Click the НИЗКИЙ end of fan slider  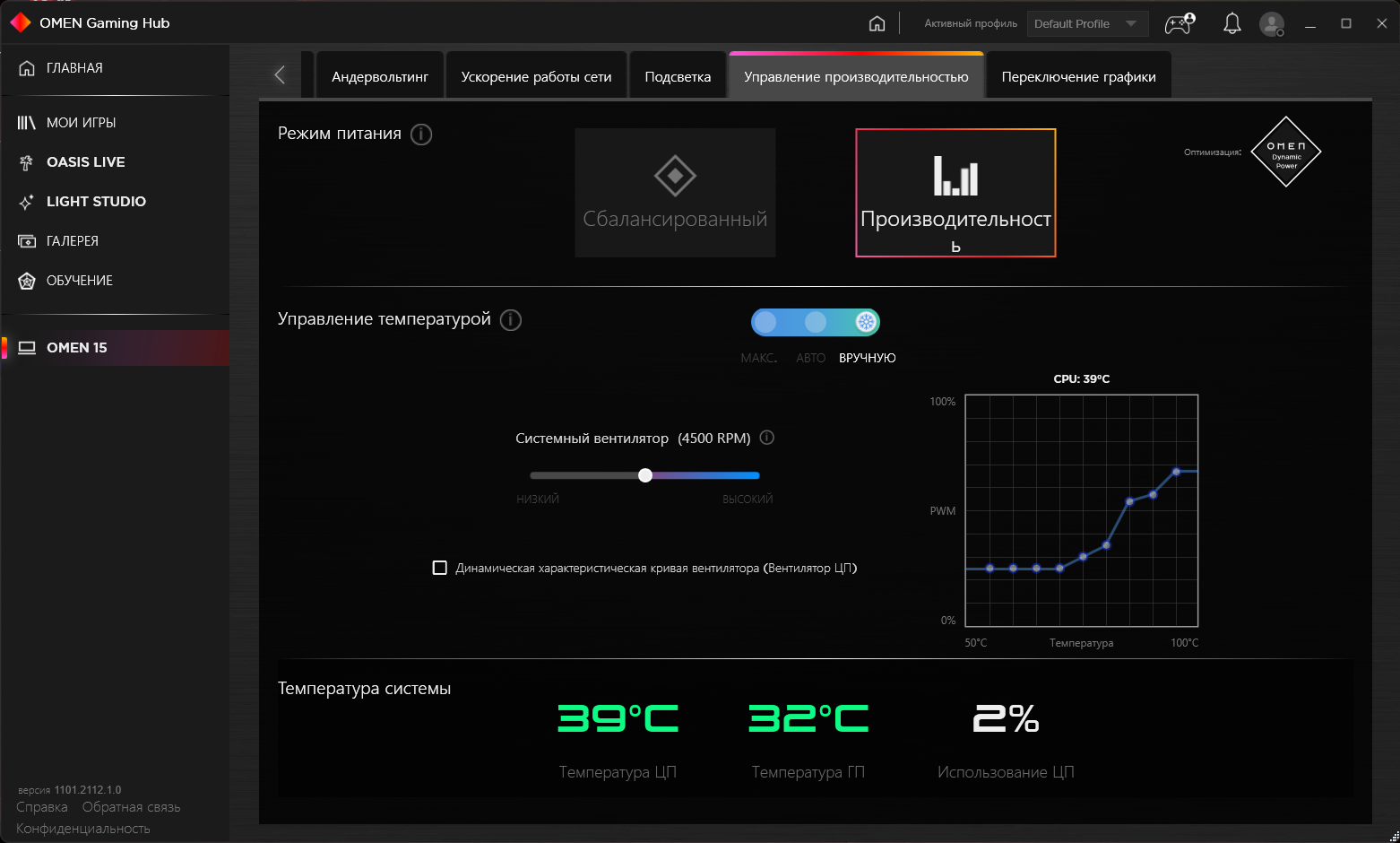538,500
